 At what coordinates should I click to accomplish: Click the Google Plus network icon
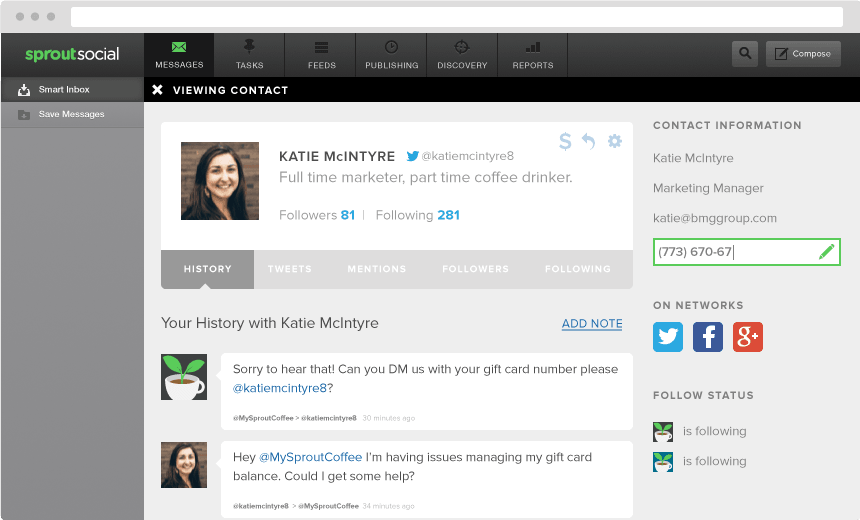(748, 337)
